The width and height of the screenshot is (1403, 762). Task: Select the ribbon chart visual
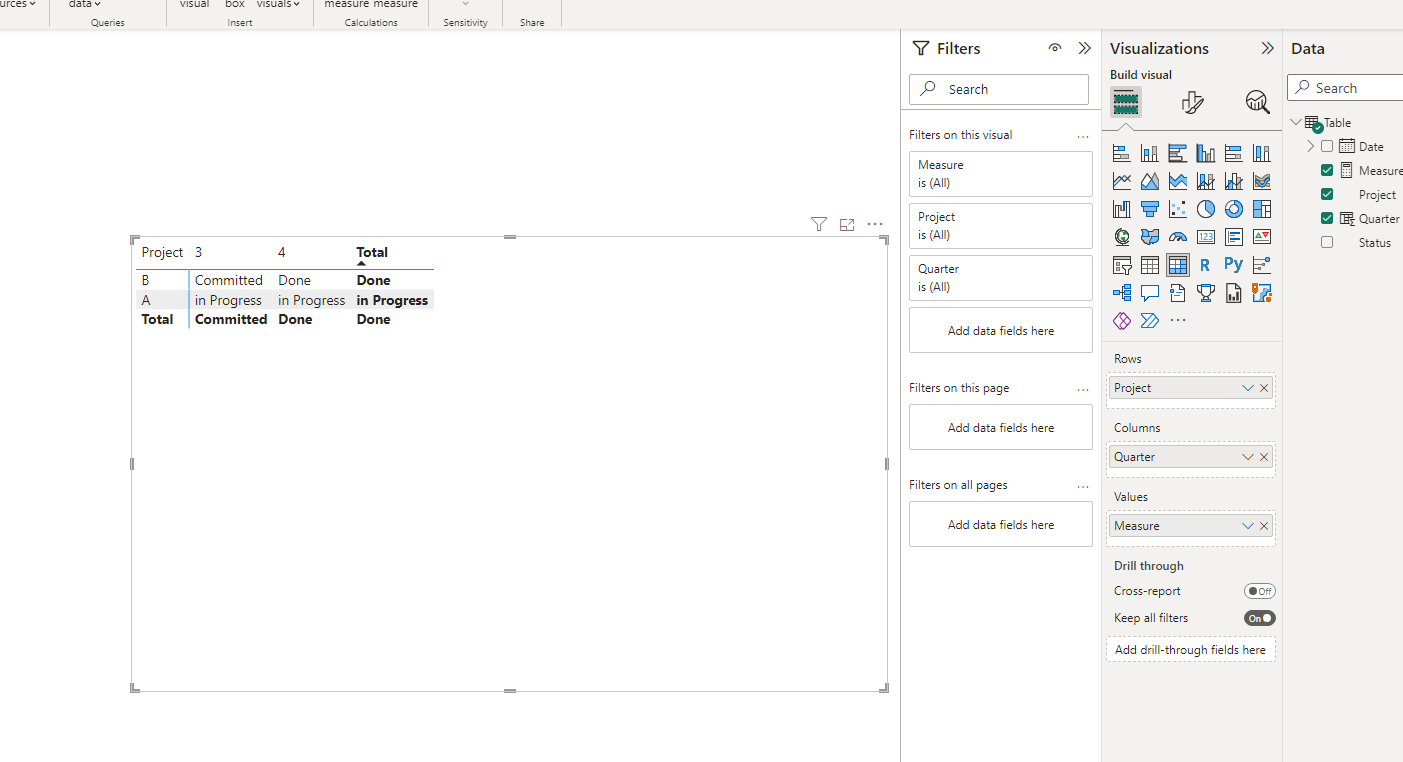point(1262,182)
